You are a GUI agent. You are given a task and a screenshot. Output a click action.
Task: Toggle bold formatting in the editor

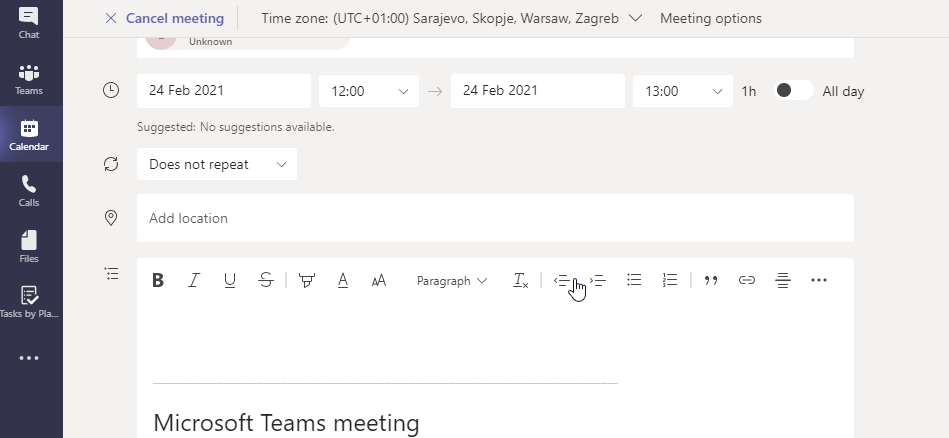point(158,280)
